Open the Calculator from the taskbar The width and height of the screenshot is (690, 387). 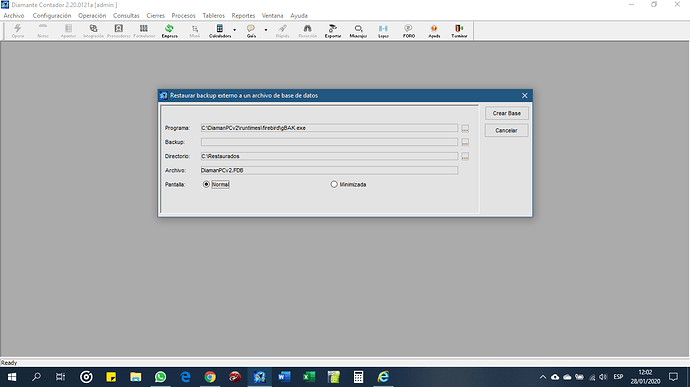[358, 377]
